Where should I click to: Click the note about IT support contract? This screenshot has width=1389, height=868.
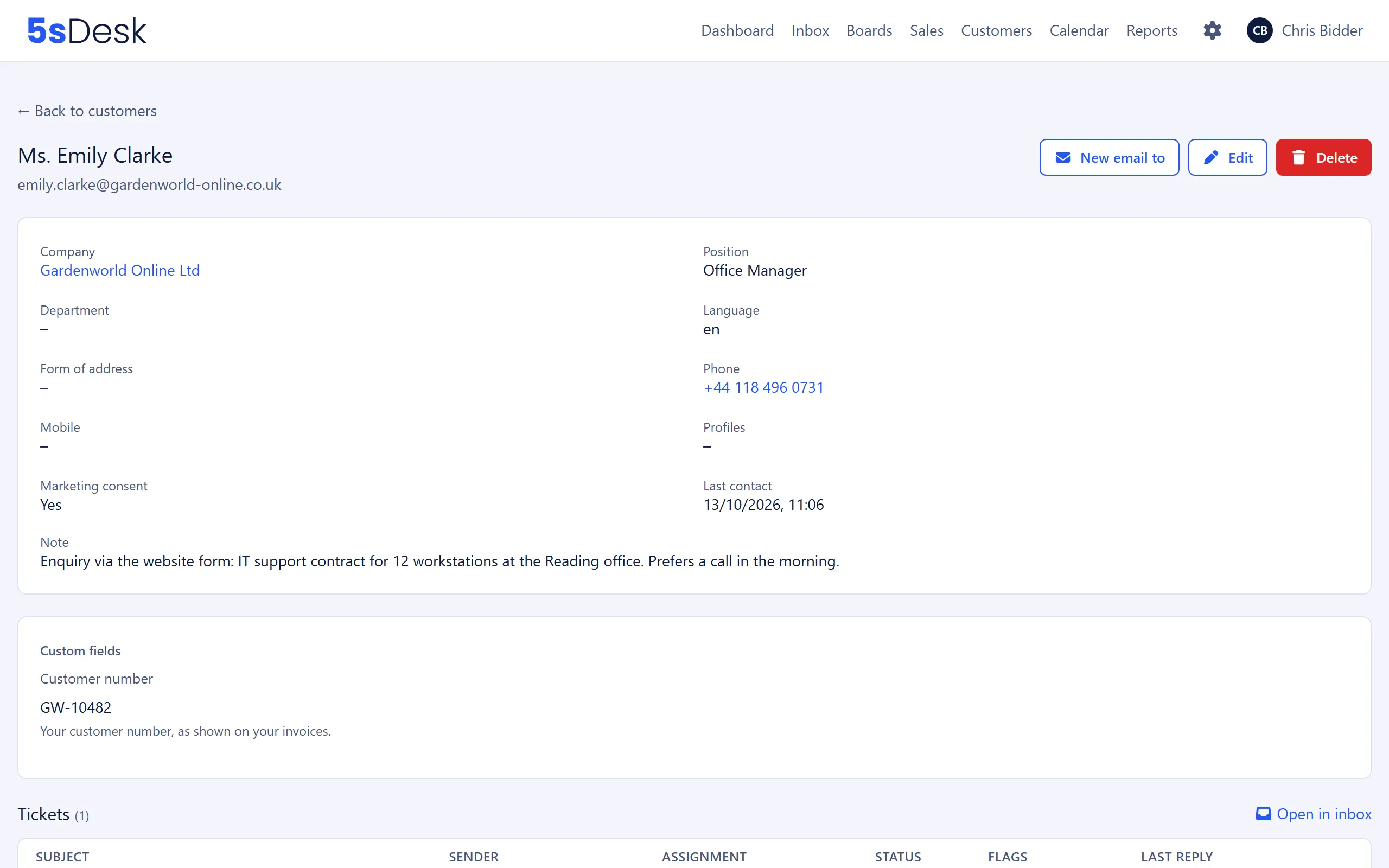439,561
